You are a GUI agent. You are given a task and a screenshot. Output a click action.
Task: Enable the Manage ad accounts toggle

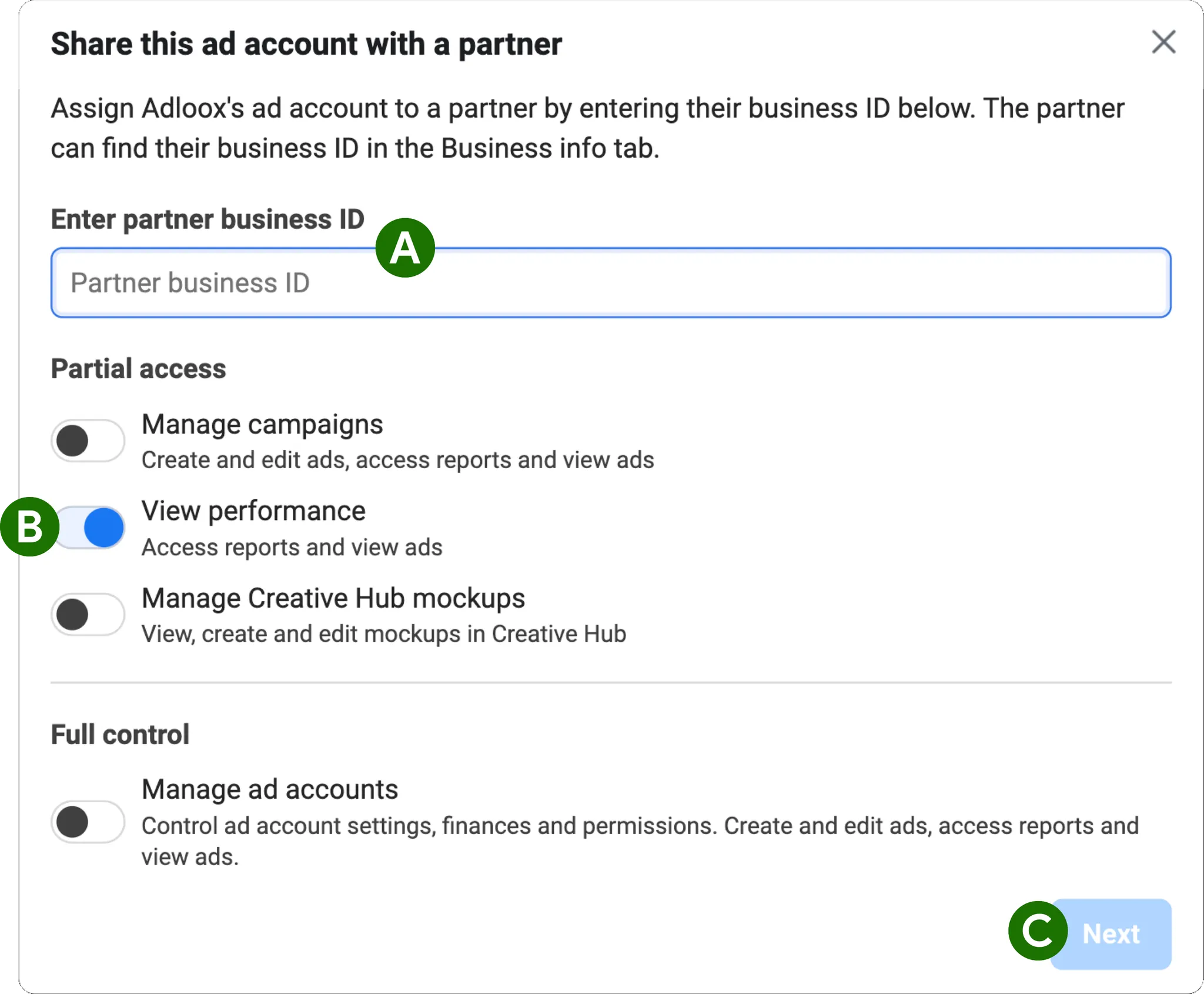pyautogui.click(x=88, y=822)
